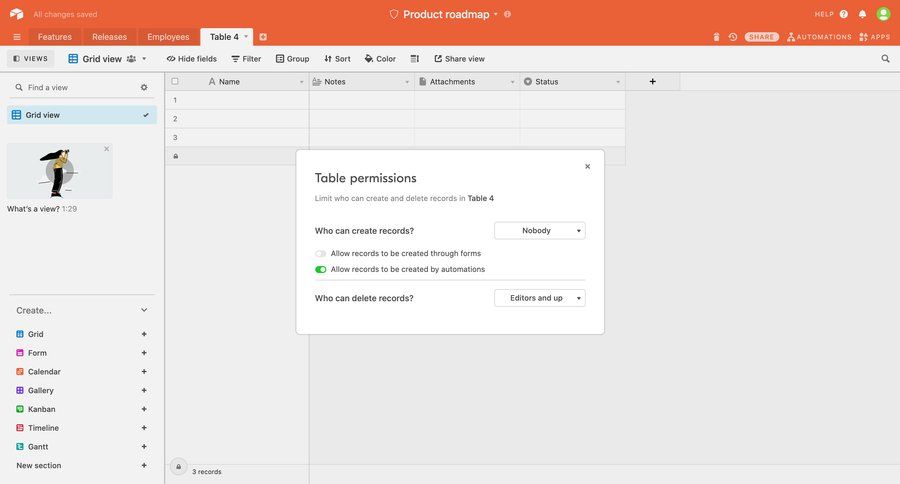Viewport: 900px width, 484px height.
Task: Click the Hide fields button
Action: click(x=192, y=59)
